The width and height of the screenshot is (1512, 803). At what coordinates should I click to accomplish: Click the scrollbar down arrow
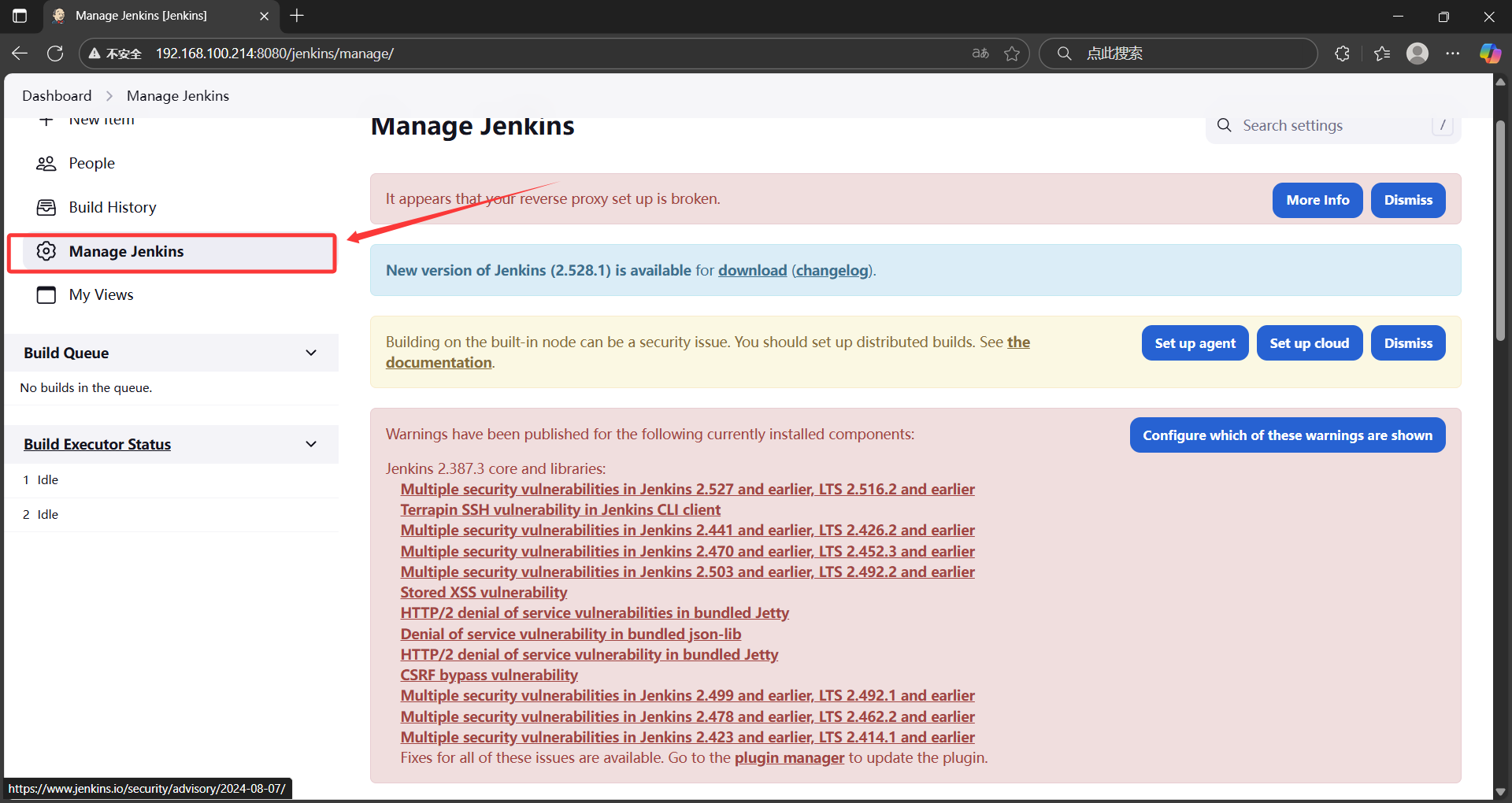pyautogui.click(x=1500, y=791)
